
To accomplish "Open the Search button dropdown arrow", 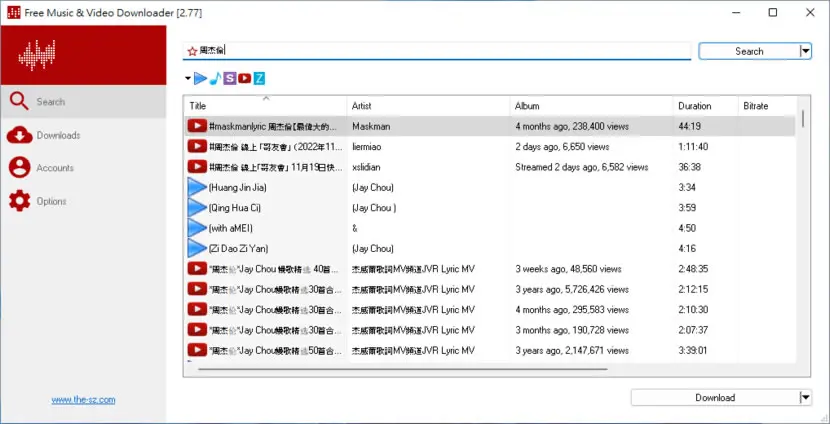I will click(805, 51).
